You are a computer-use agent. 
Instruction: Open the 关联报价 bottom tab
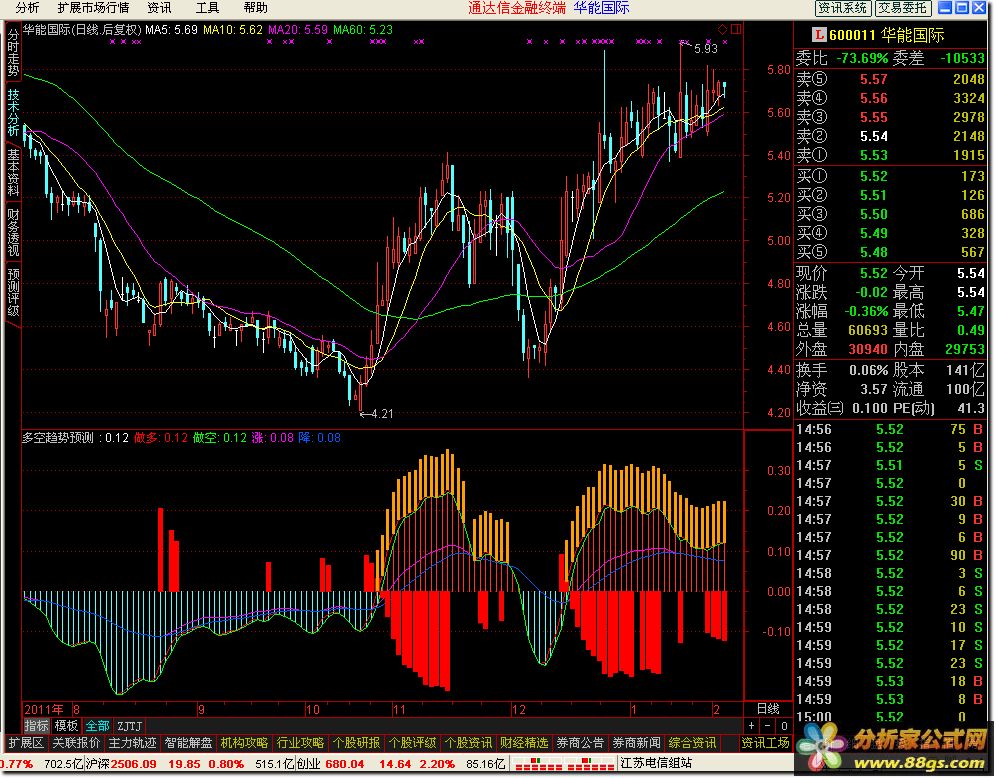[76, 742]
